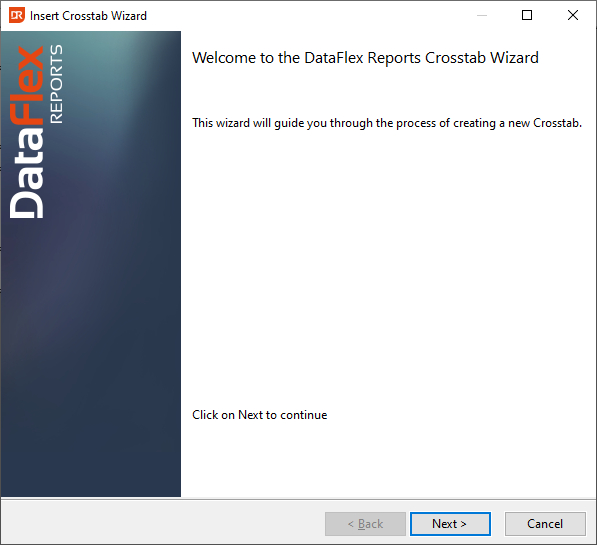Click the 'Click on Next to continue' text

point(259,415)
